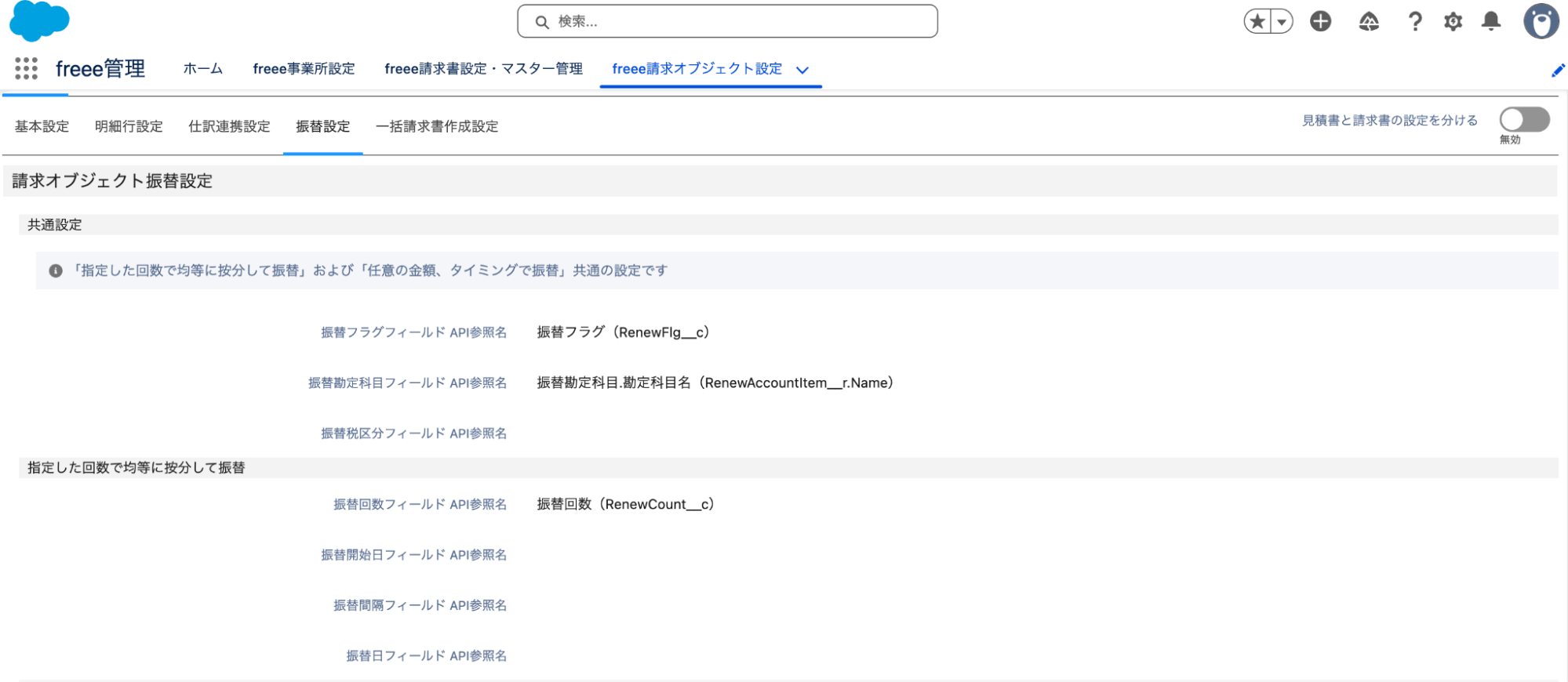Image resolution: width=1568 pixels, height=682 pixels.
Task: Click the 振替回数フィールド API参照名 label
Action: (x=420, y=505)
